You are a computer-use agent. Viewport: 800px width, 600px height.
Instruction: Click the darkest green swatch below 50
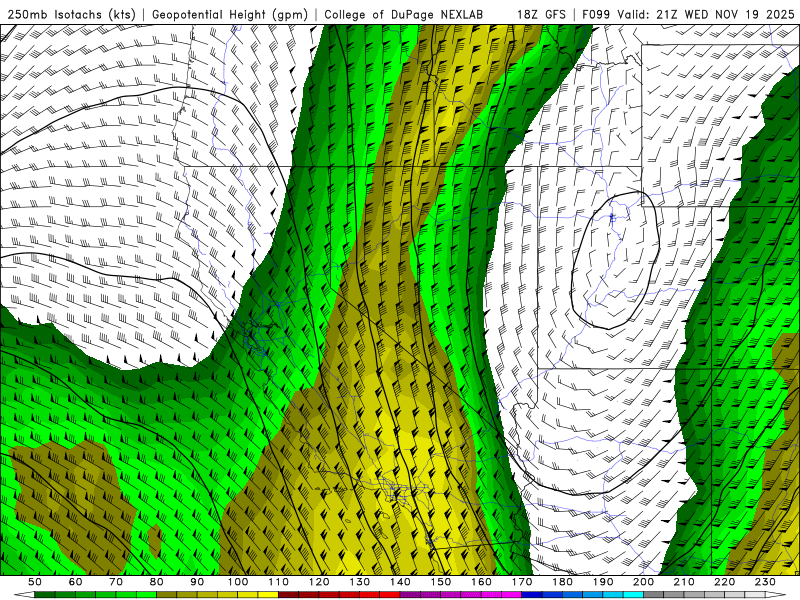pos(45,595)
